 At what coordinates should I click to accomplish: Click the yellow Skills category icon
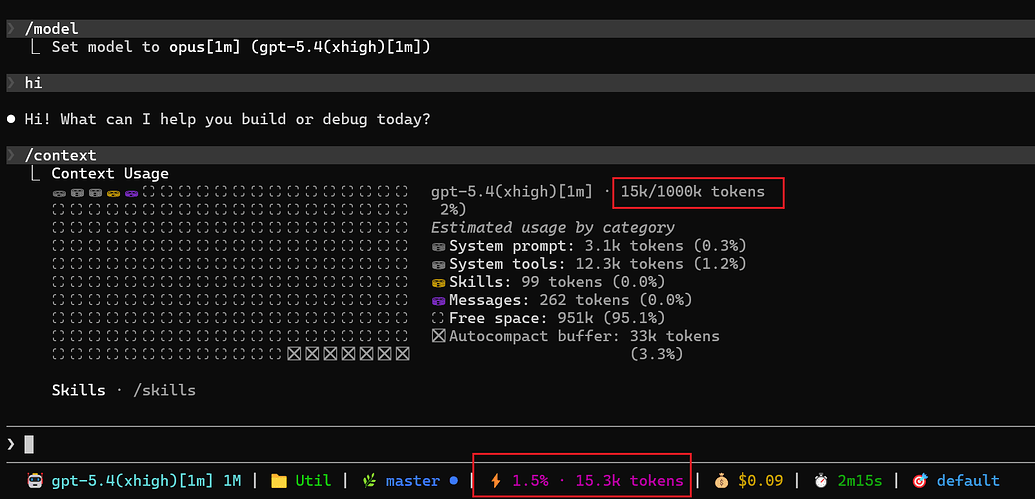click(438, 282)
